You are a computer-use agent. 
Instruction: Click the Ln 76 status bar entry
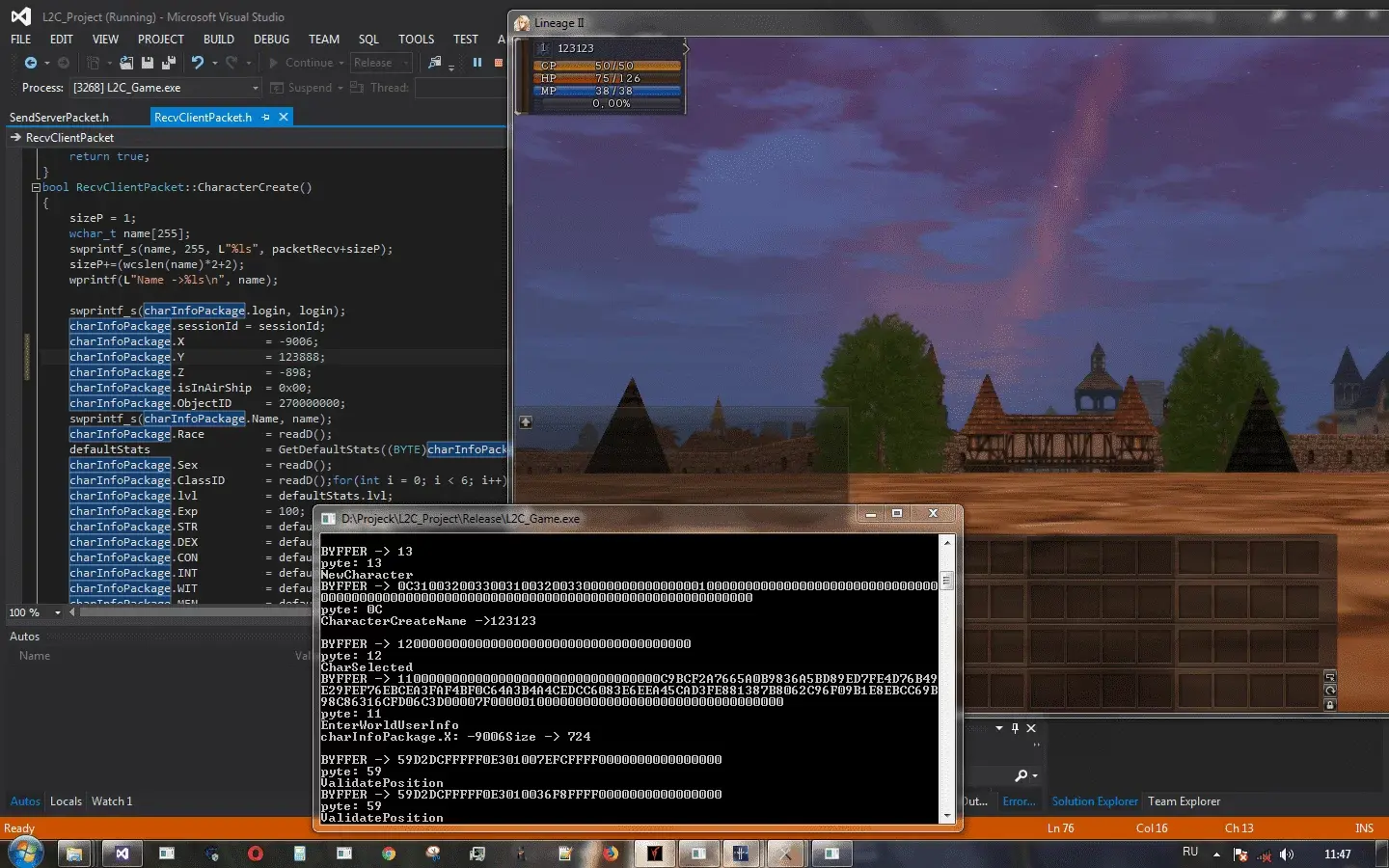1060,828
